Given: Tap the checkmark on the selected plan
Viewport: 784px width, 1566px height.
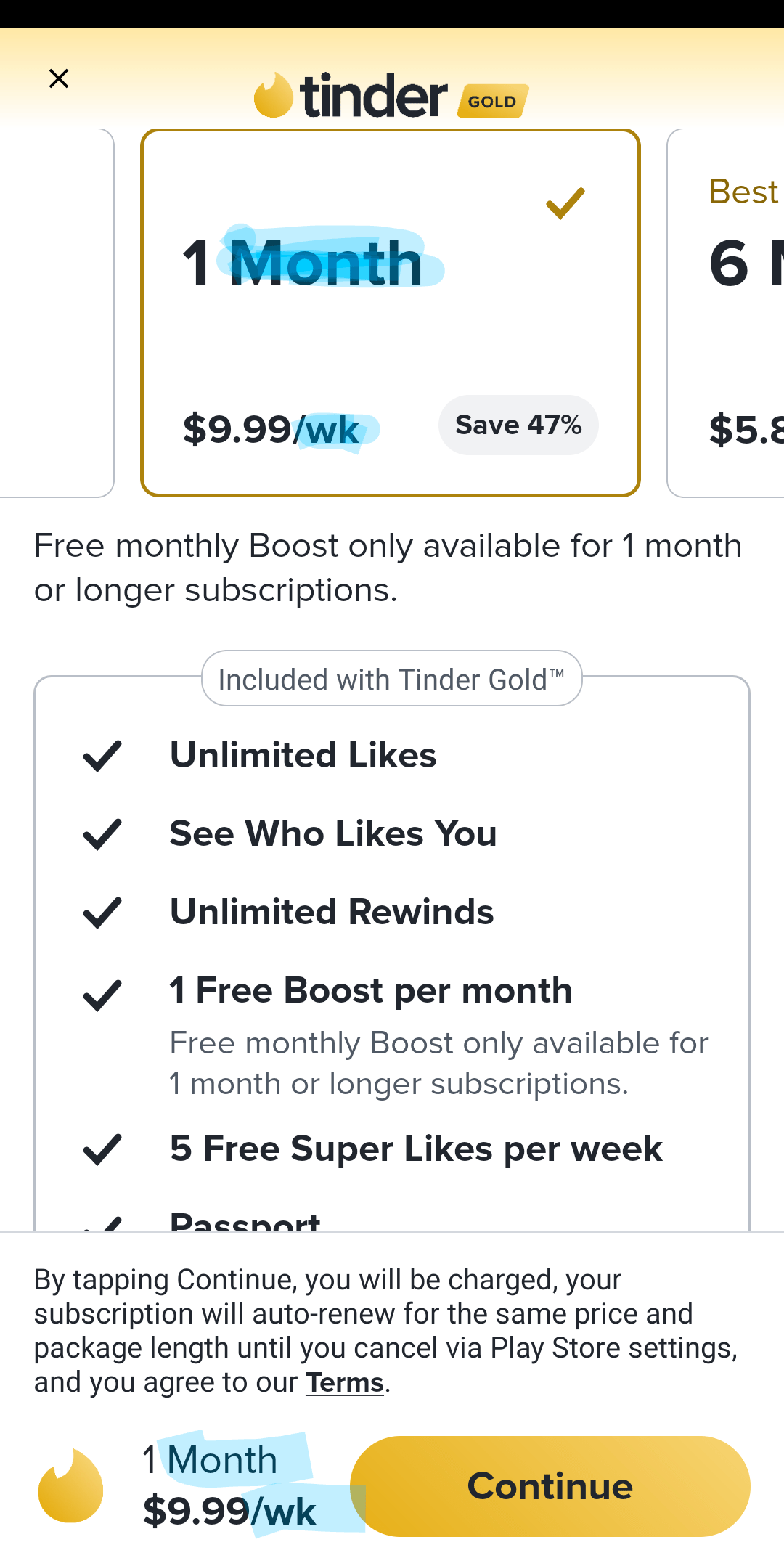Looking at the screenshot, I should pos(564,204).
